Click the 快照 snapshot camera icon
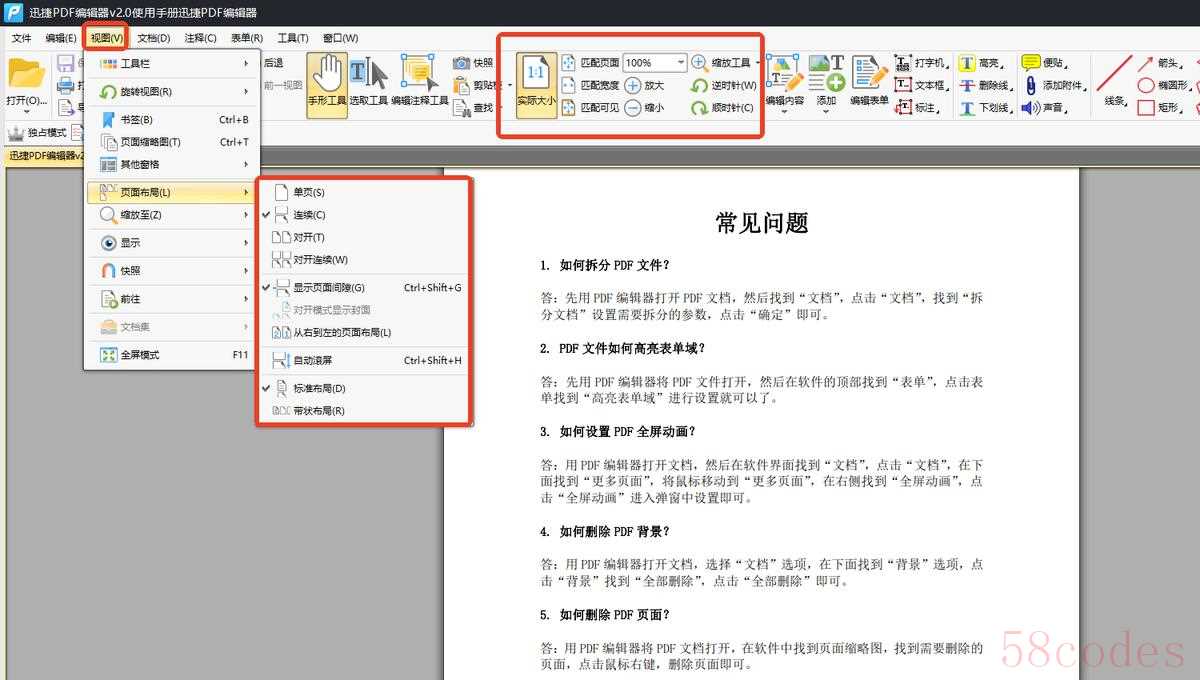 [461, 62]
